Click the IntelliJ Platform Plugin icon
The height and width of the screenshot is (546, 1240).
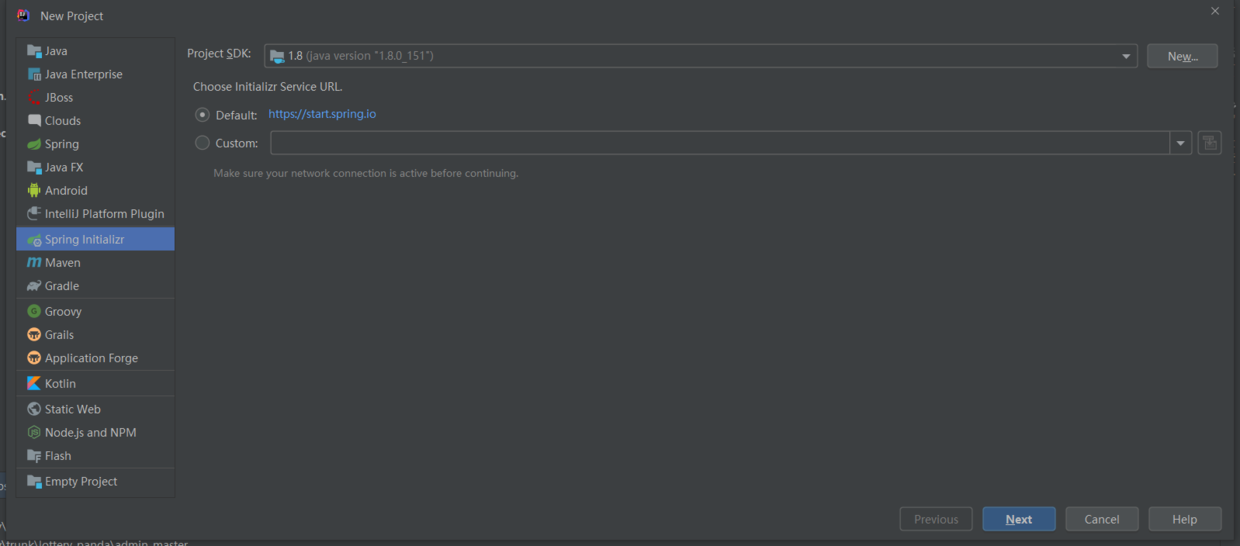pyautogui.click(x=34, y=214)
